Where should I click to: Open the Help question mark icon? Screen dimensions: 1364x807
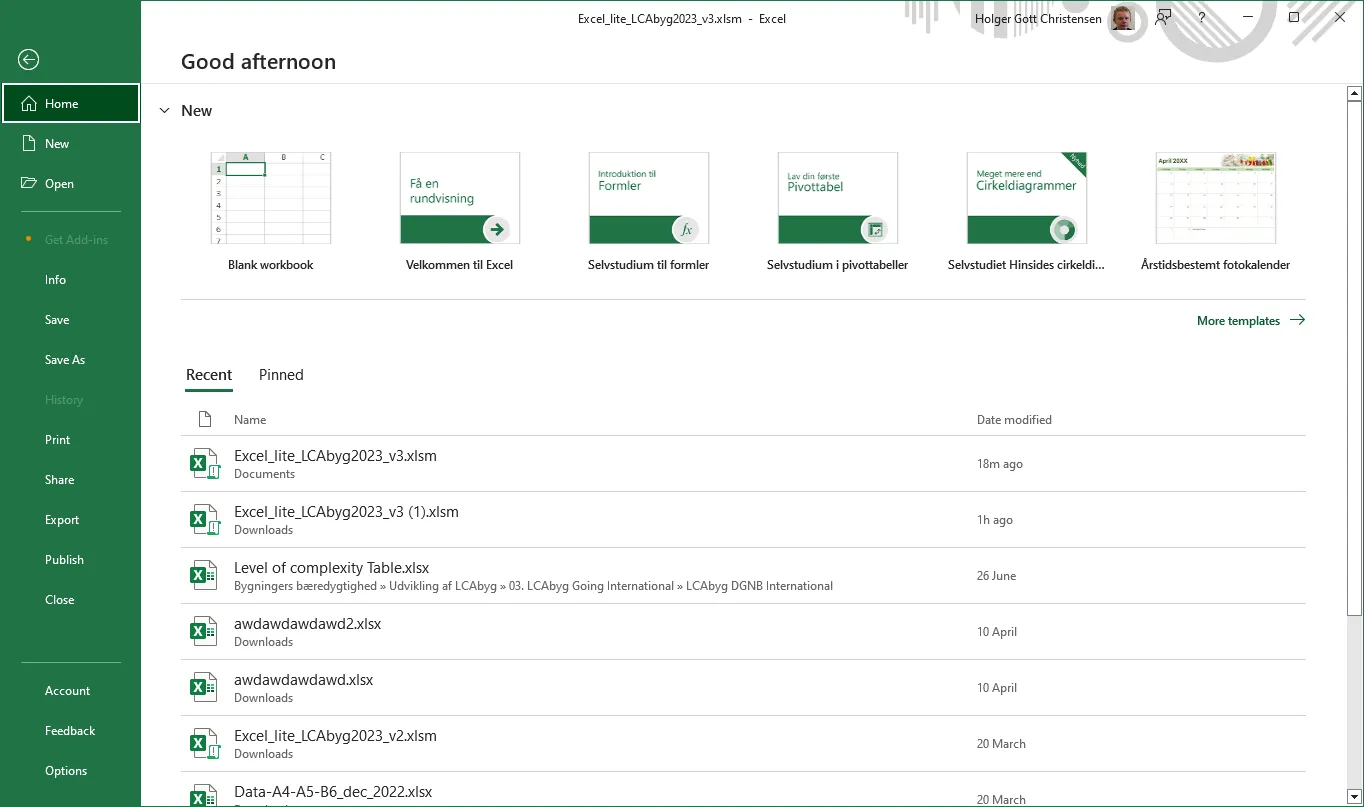[1202, 18]
